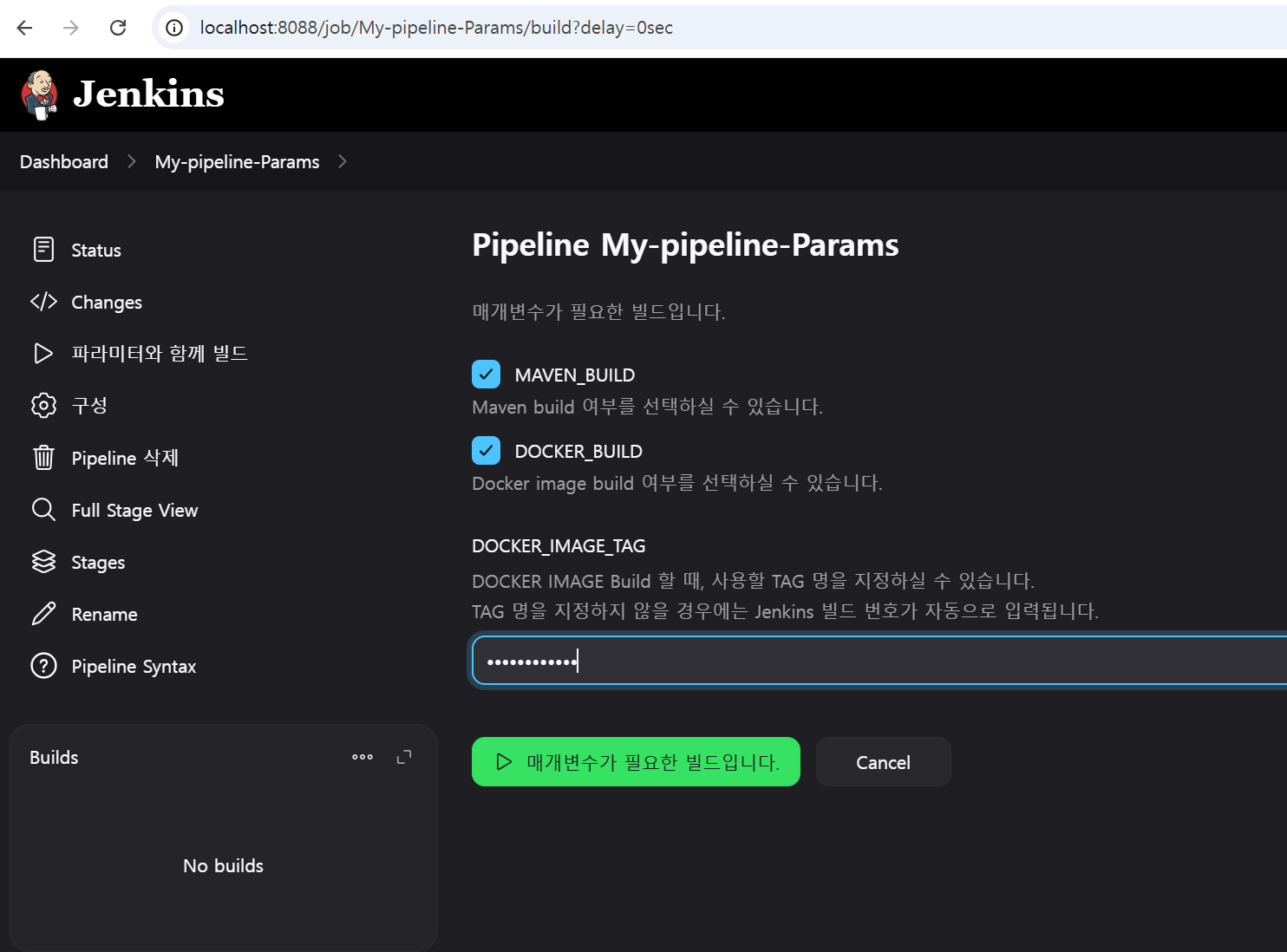Click the Builds panel heading
The width and height of the screenshot is (1287, 952).
[54, 758]
